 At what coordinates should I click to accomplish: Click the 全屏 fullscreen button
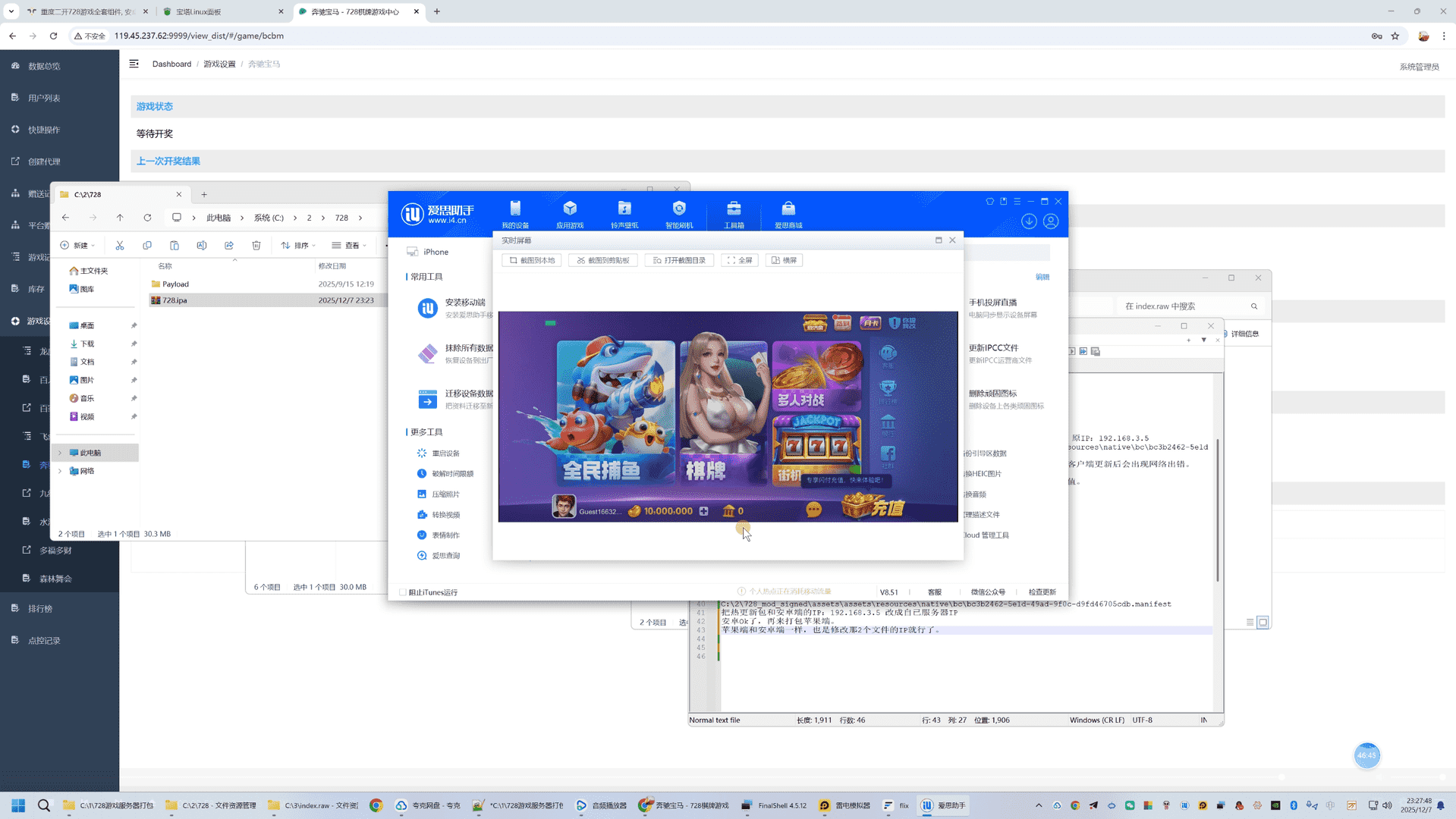pos(740,260)
